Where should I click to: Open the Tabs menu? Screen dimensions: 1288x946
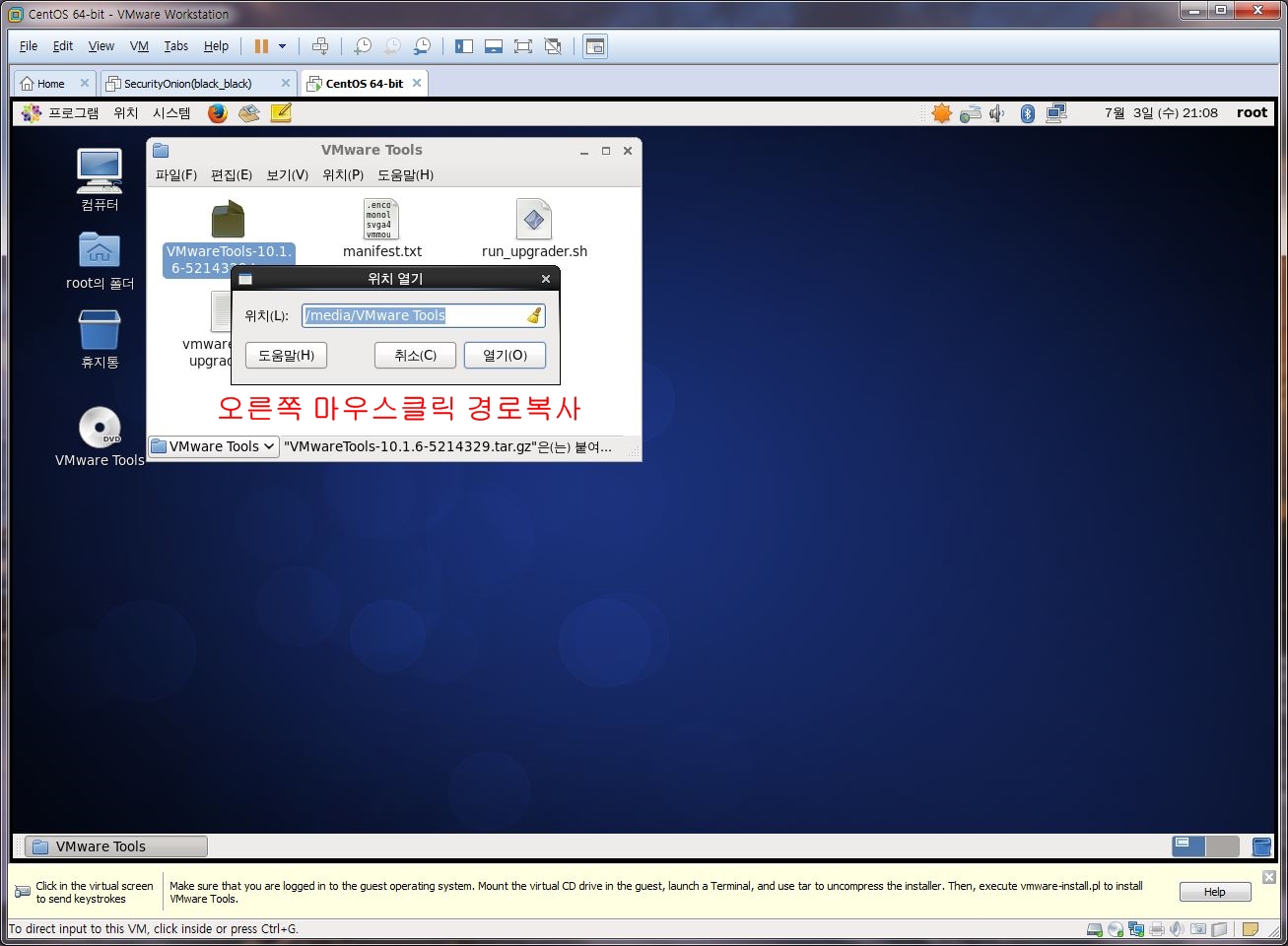(x=175, y=46)
